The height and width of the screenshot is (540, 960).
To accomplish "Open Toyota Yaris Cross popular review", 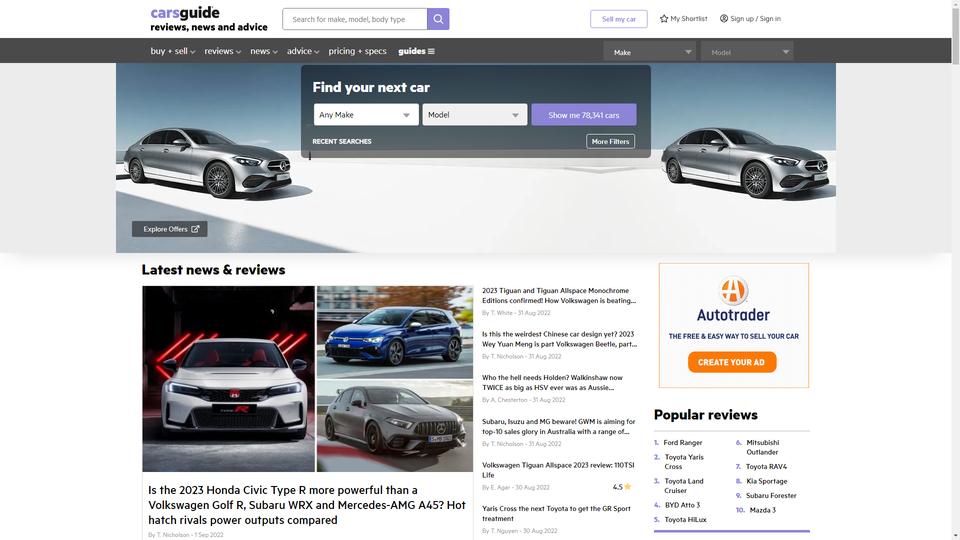I will [x=684, y=462].
